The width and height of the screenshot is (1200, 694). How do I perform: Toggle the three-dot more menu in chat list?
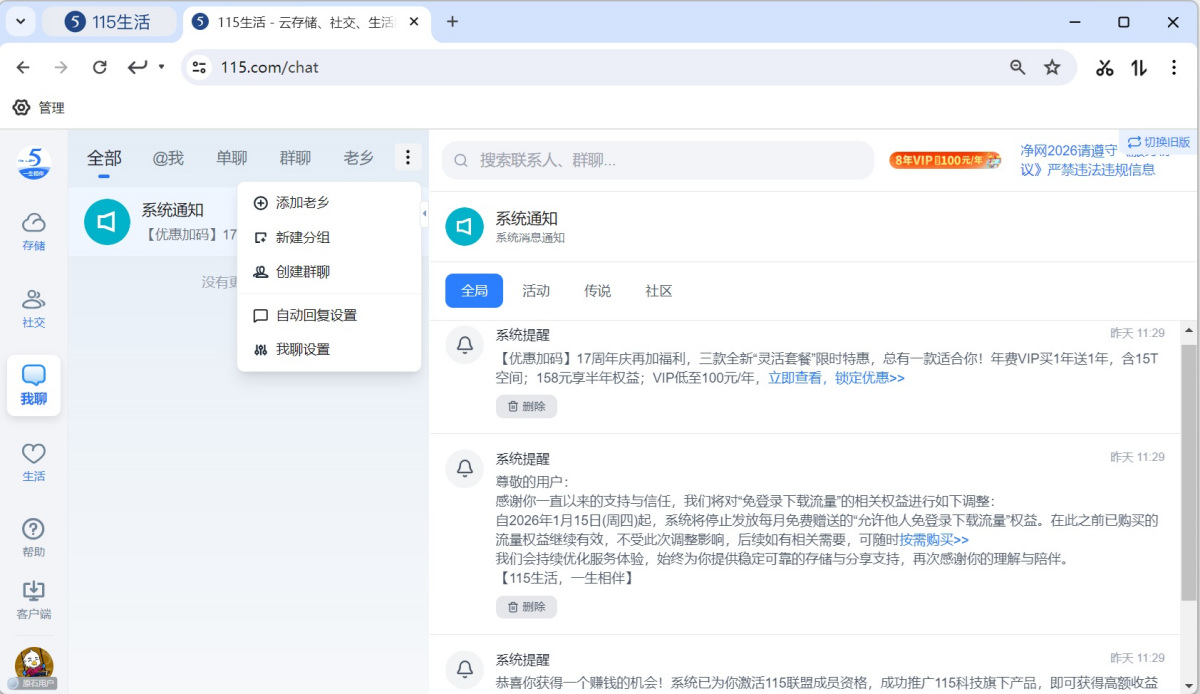pos(407,157)
